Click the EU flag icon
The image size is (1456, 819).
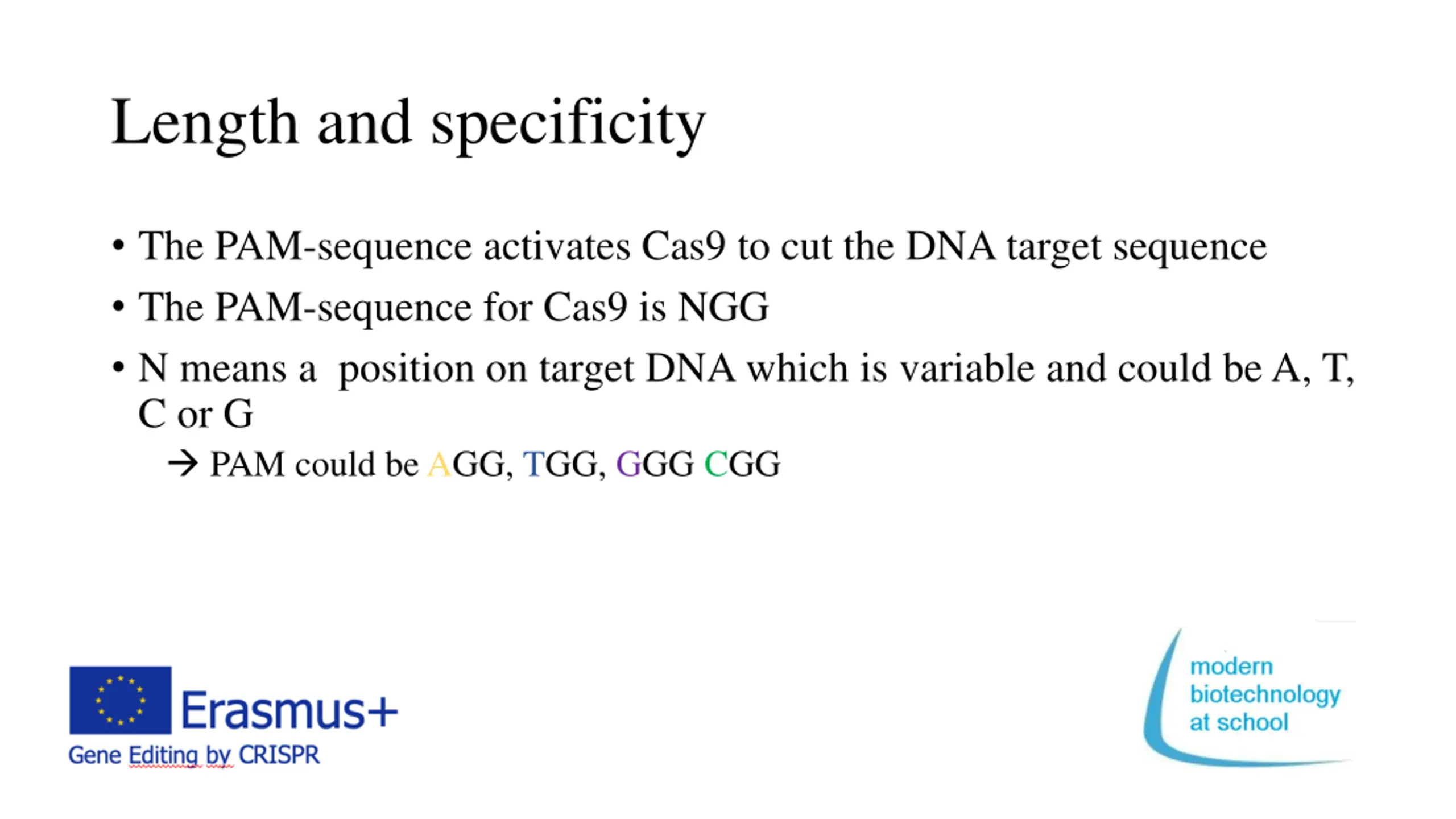[x=120, y=700]
